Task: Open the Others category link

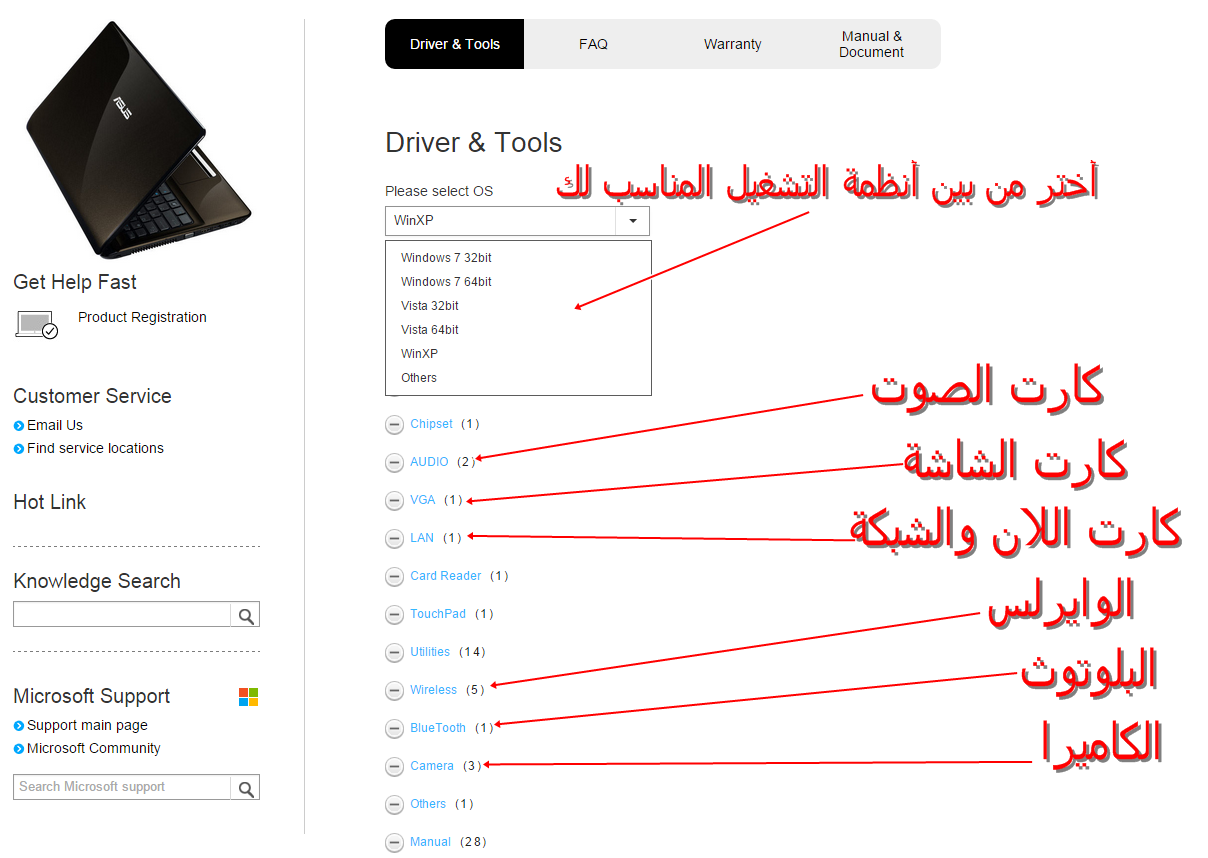Action: click(428, 804)
